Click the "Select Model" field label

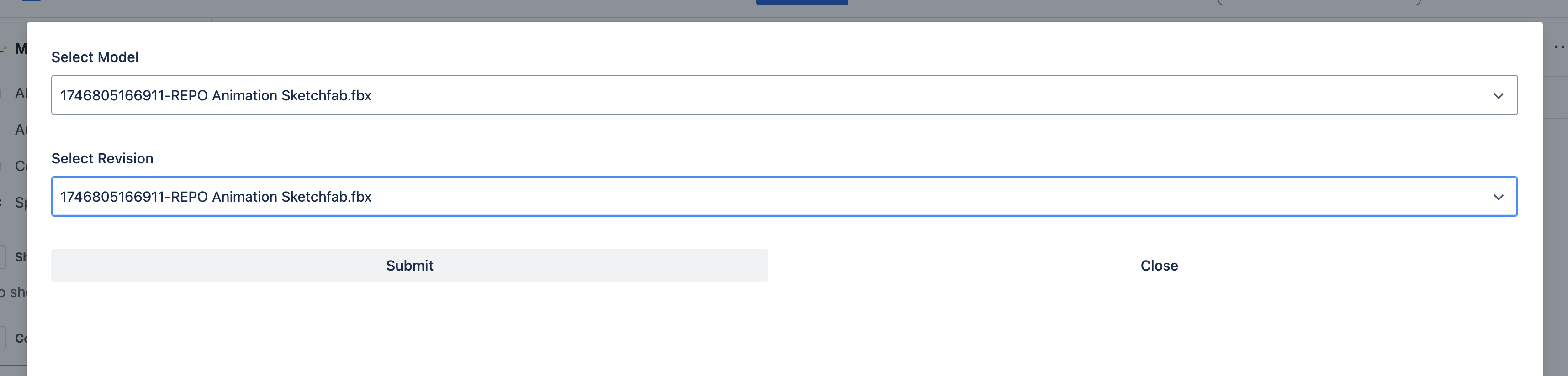tap(95, 57)
